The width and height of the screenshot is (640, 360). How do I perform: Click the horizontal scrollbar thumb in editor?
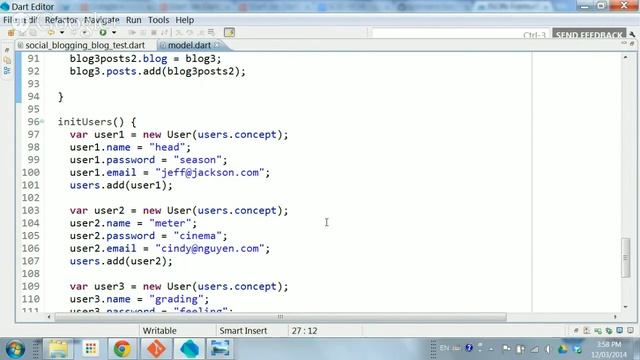click(280, 317)
